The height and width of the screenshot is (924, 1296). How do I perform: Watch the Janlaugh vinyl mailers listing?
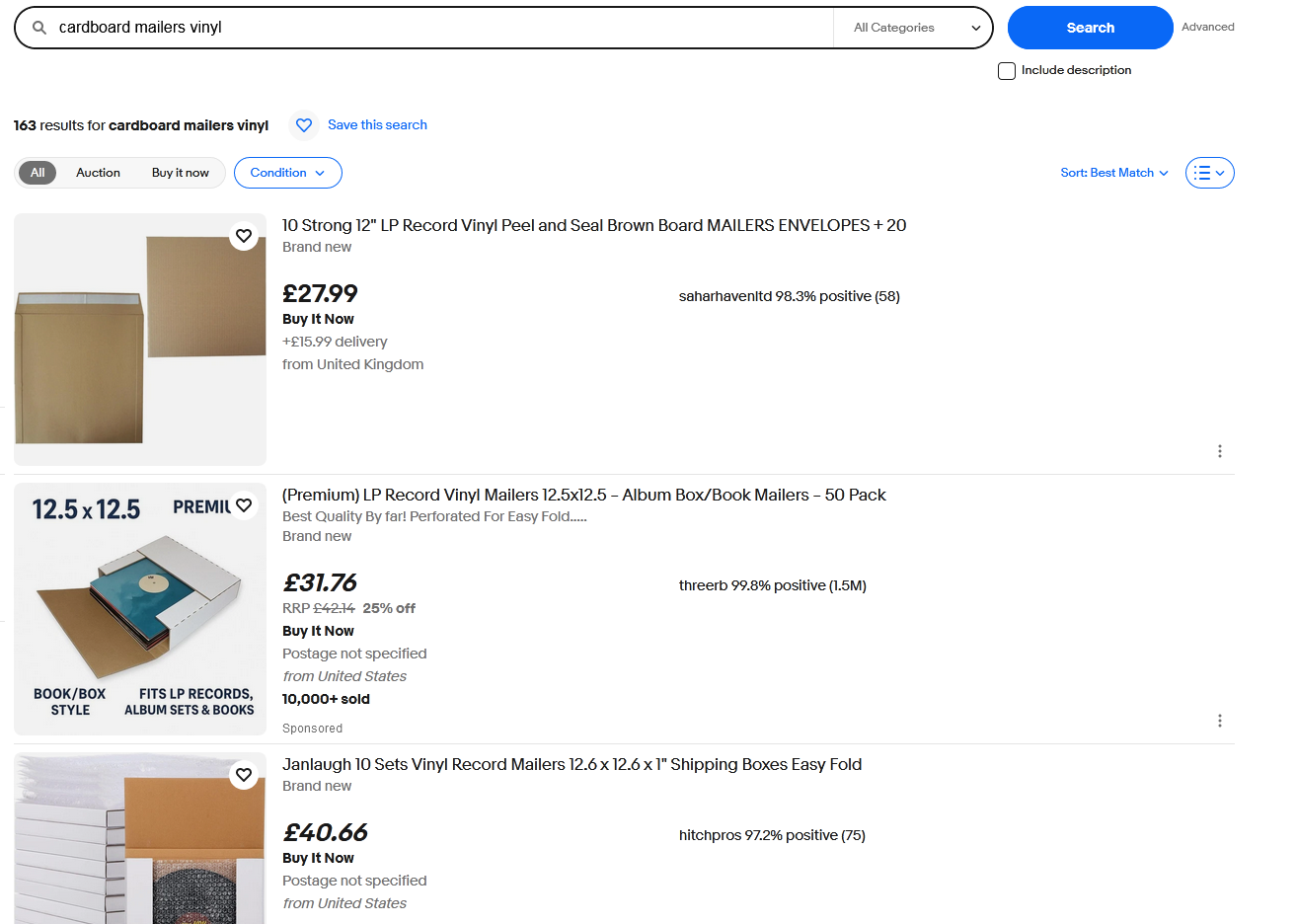click(x=244, y=775)
